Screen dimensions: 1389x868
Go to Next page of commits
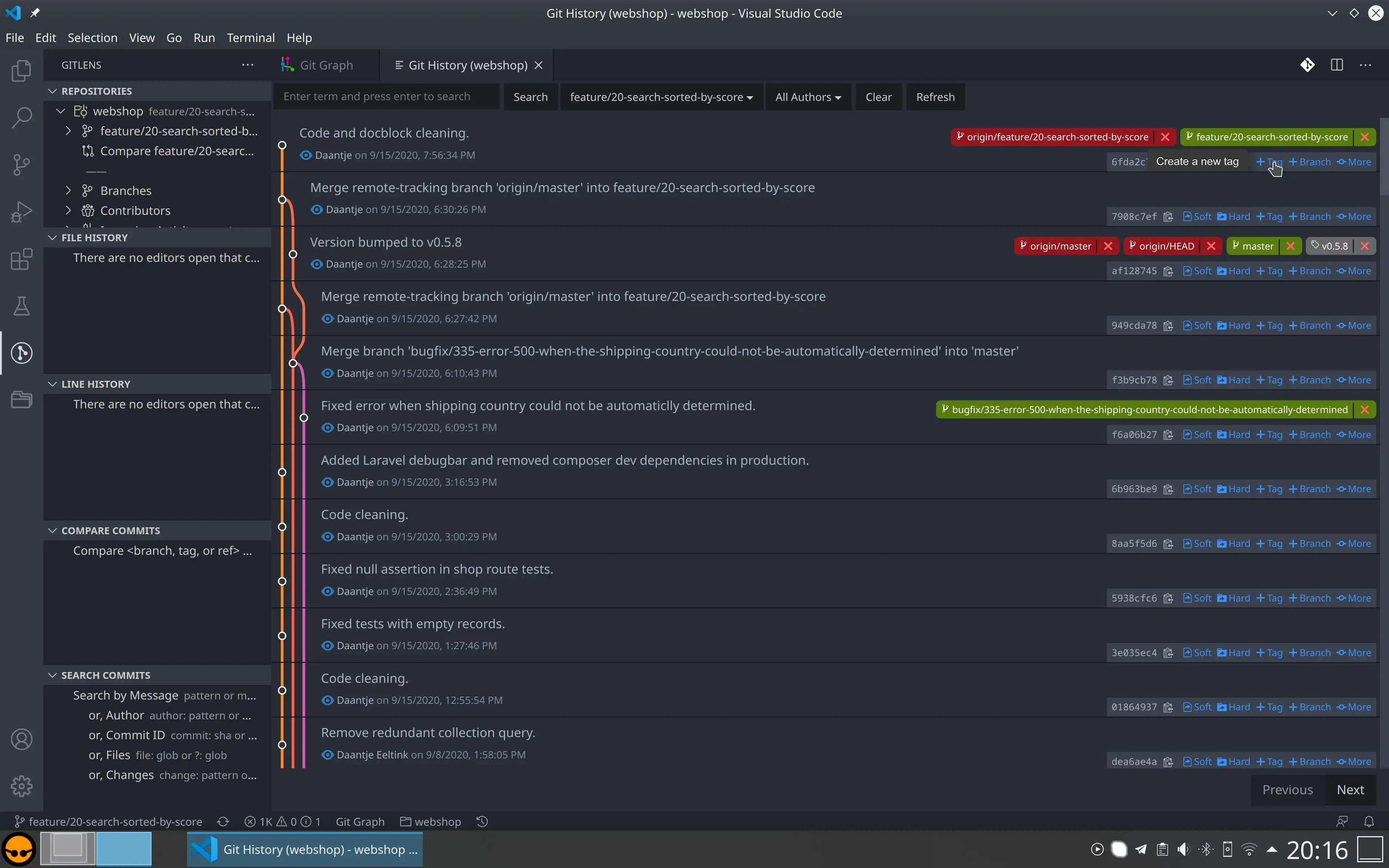point(1351,790)
